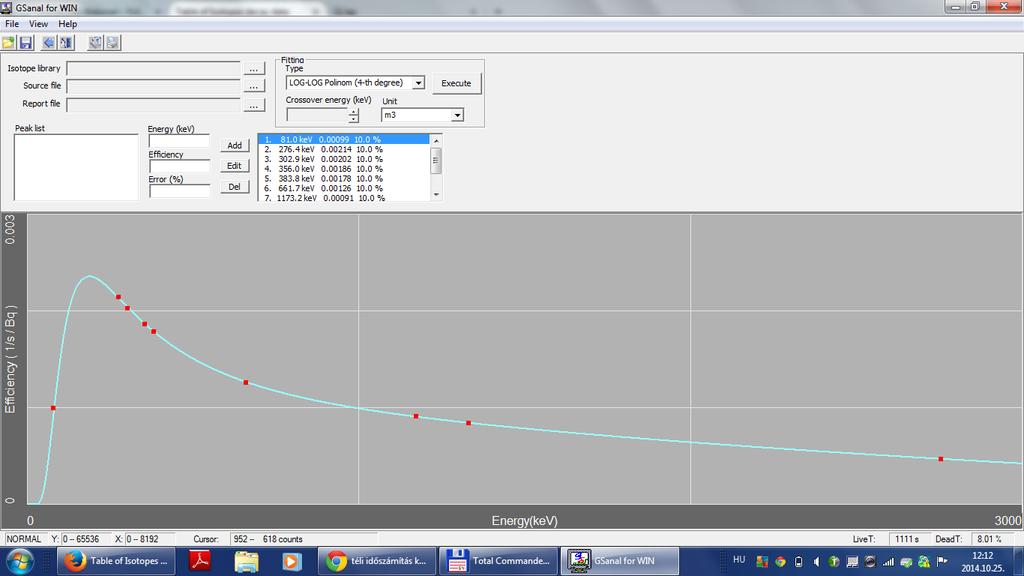Open the Unit dropdown showing m3
This screenshot has width=1024, height=576.
(x=457, y=115)
